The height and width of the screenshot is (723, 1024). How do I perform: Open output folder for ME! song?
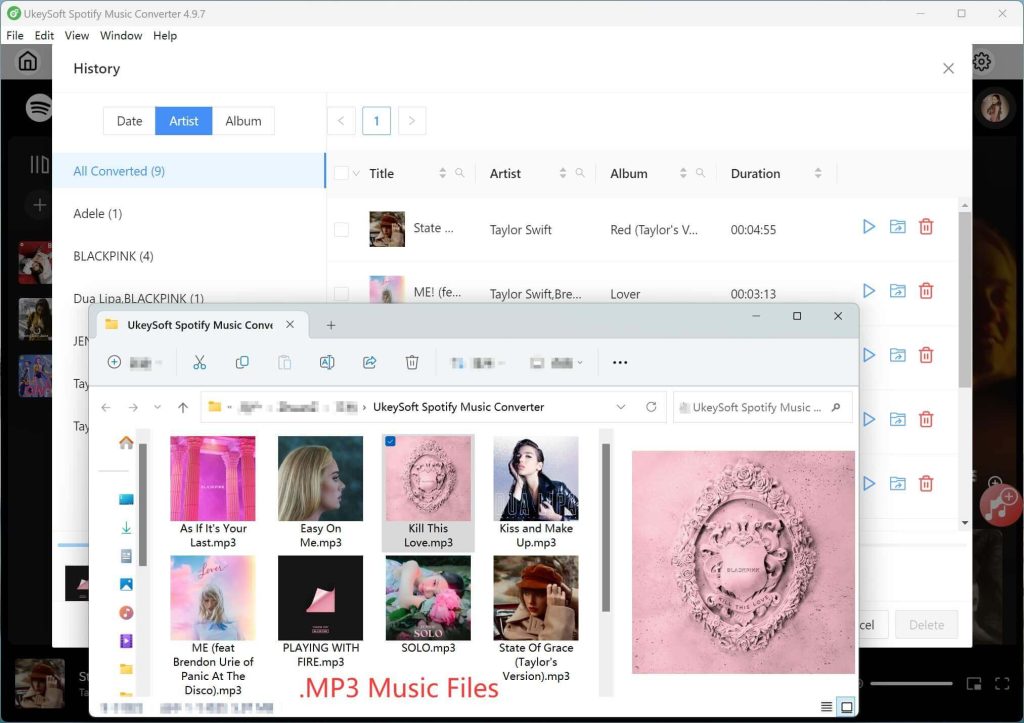tap(897, 290)
